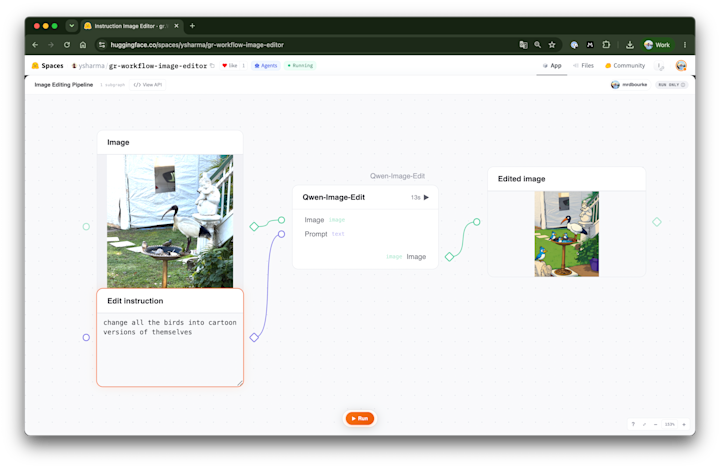Click the Edit instruction purple circle input port
This screenshot has width=720, height=468.
click(86, 338)
